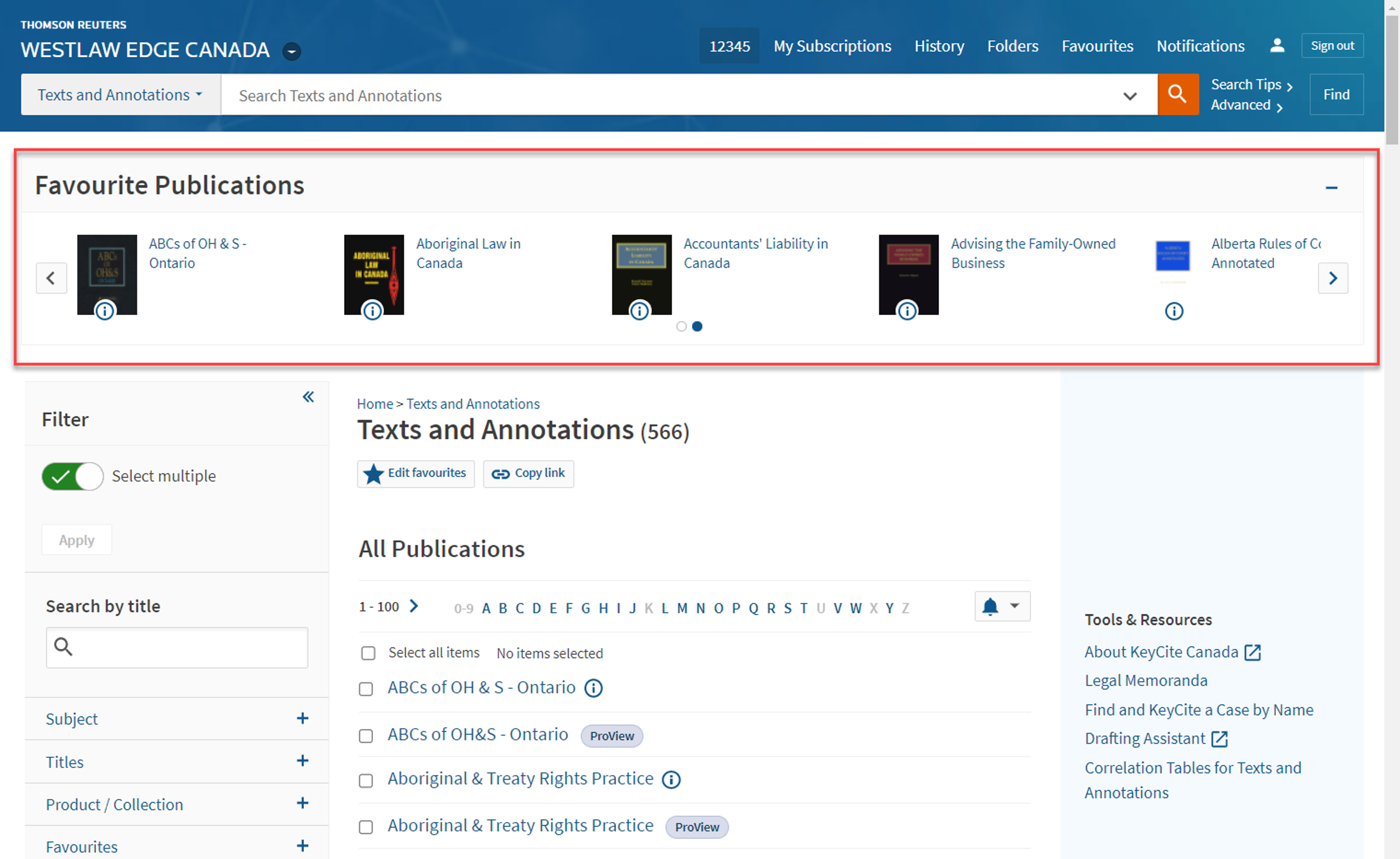Expand the Subject filter
Image resolution: width=1400 pixels, height=859 pixels.
177,719
